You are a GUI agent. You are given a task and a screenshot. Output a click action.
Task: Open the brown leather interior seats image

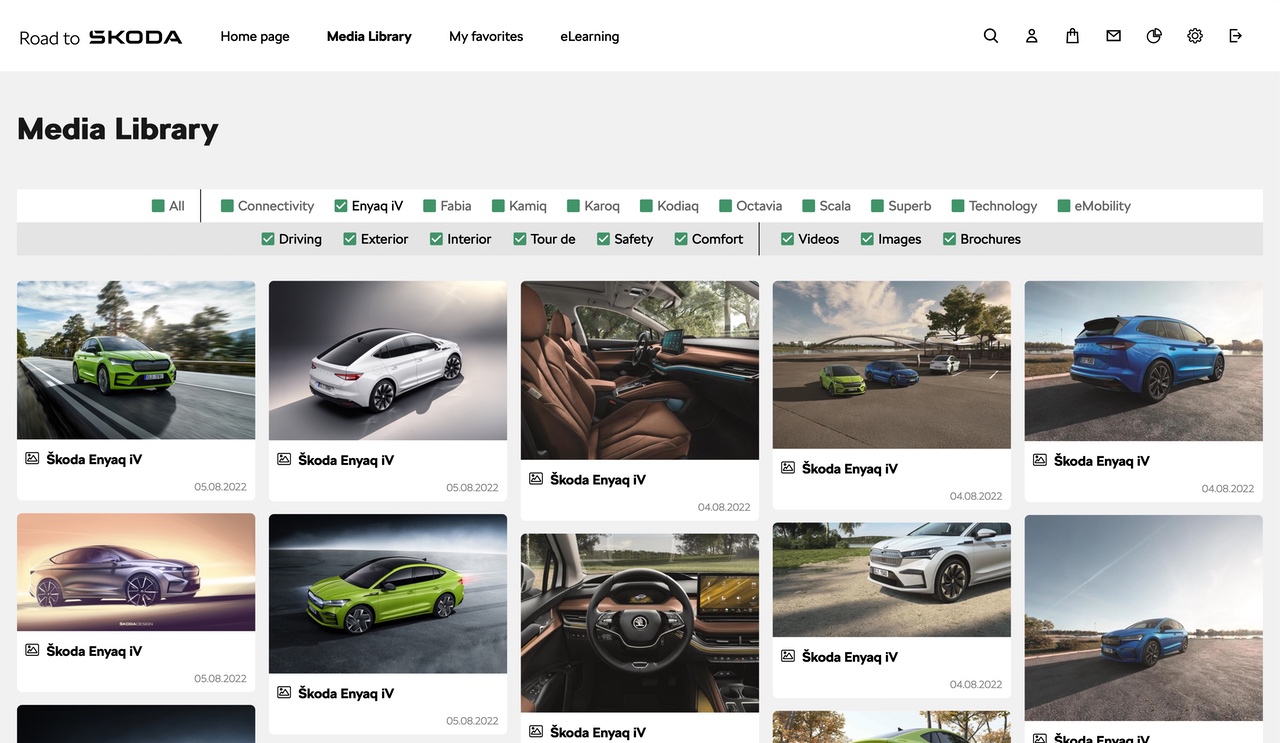(x=639, y=370)
